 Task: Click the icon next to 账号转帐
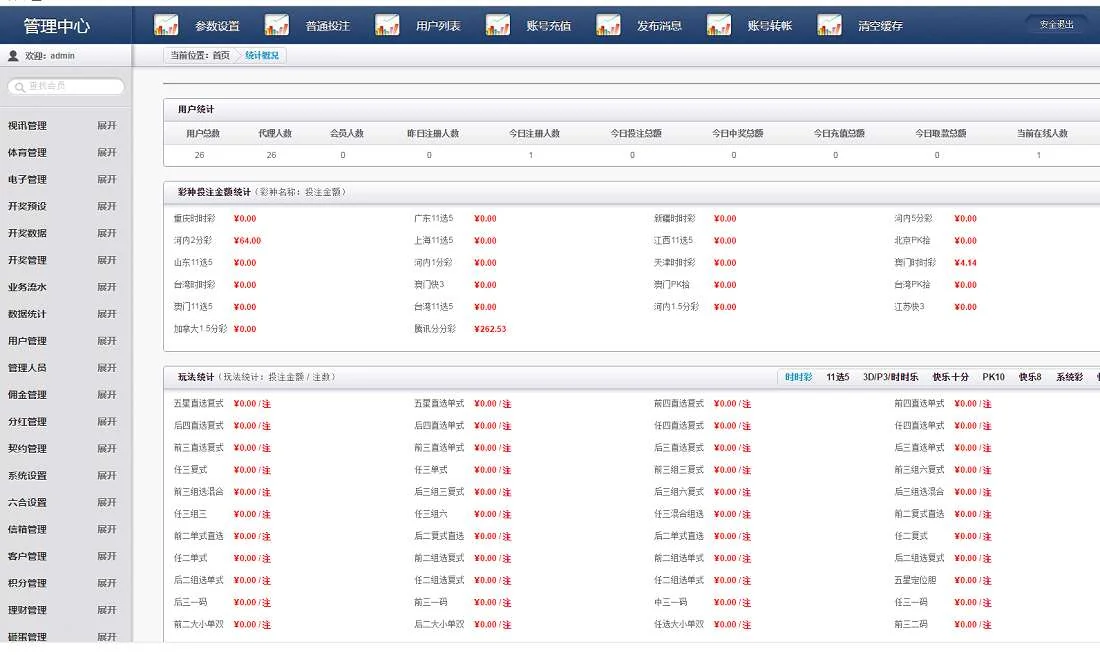(718, 25)
